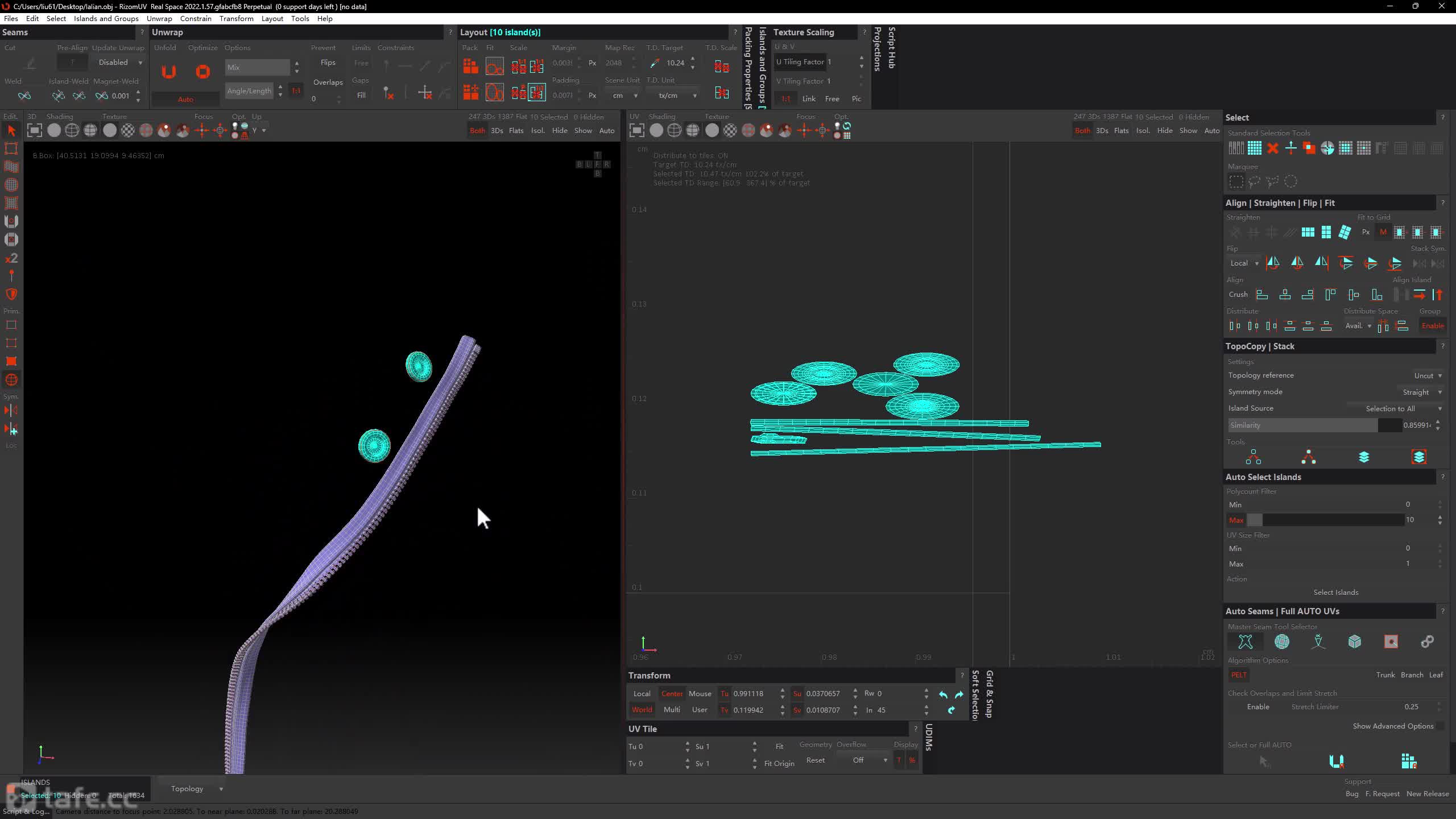
Task: Open the Scene Unit cm dropdown
Action: 624,96
